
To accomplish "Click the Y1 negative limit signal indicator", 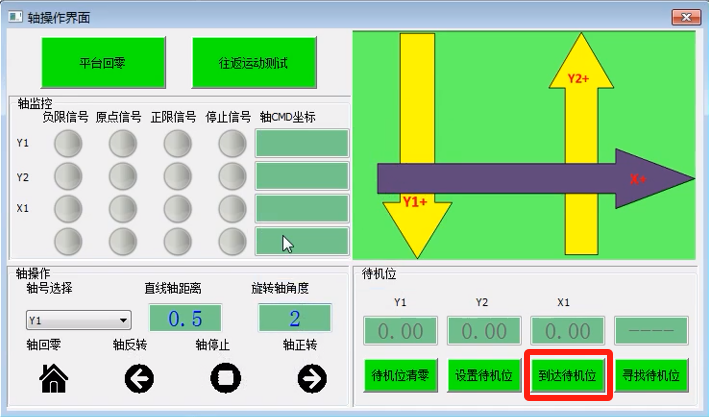I will point(68,145).
